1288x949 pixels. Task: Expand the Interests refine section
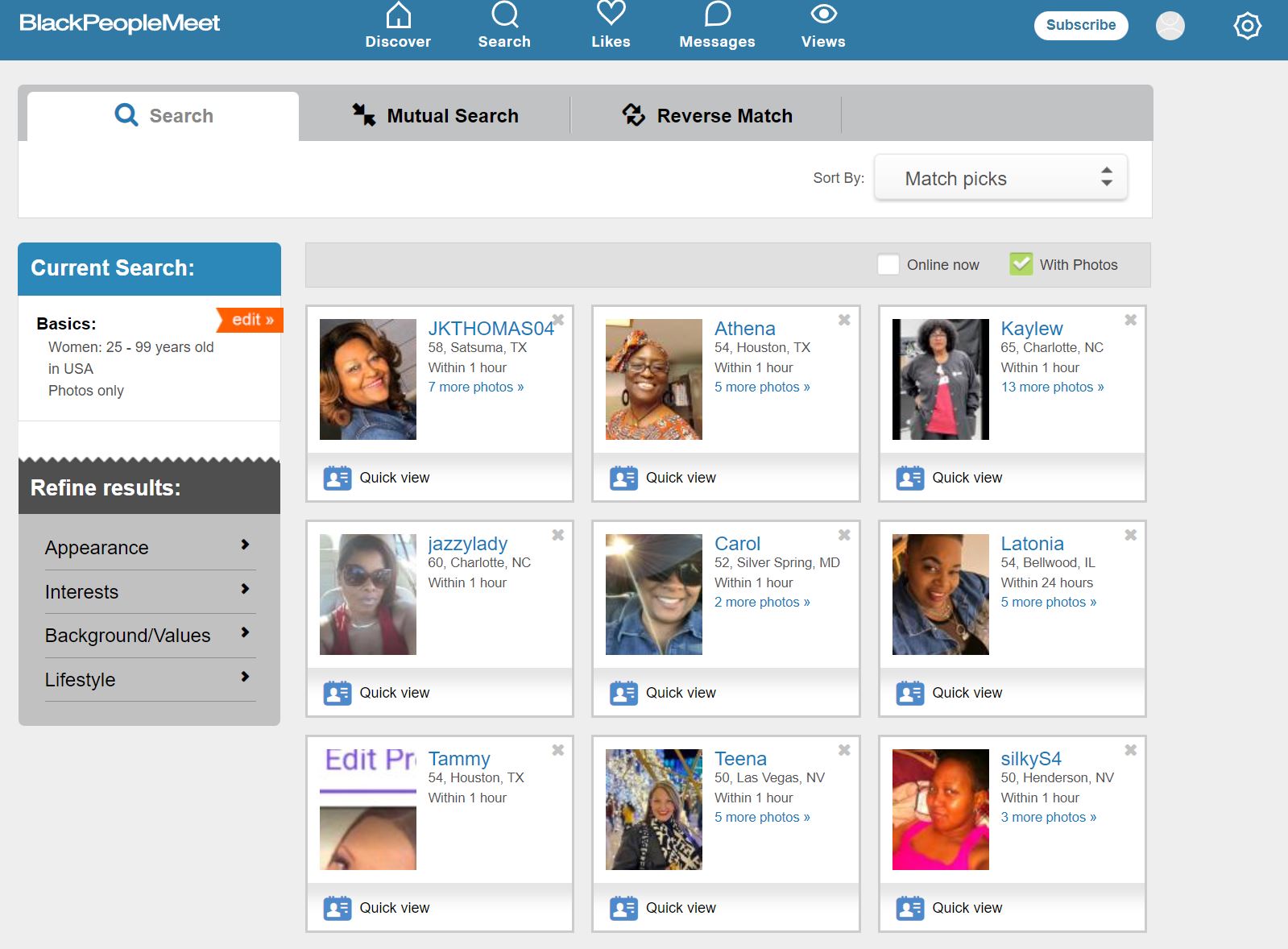150,592
